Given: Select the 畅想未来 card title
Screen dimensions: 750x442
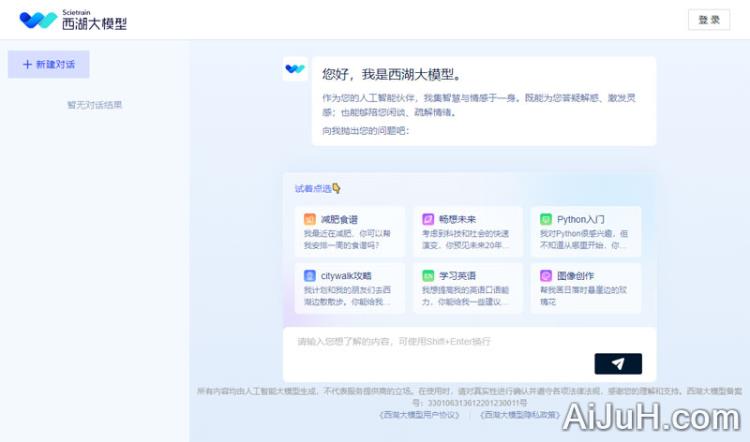Looking at the screenshot, I should [x=457, y=219].
